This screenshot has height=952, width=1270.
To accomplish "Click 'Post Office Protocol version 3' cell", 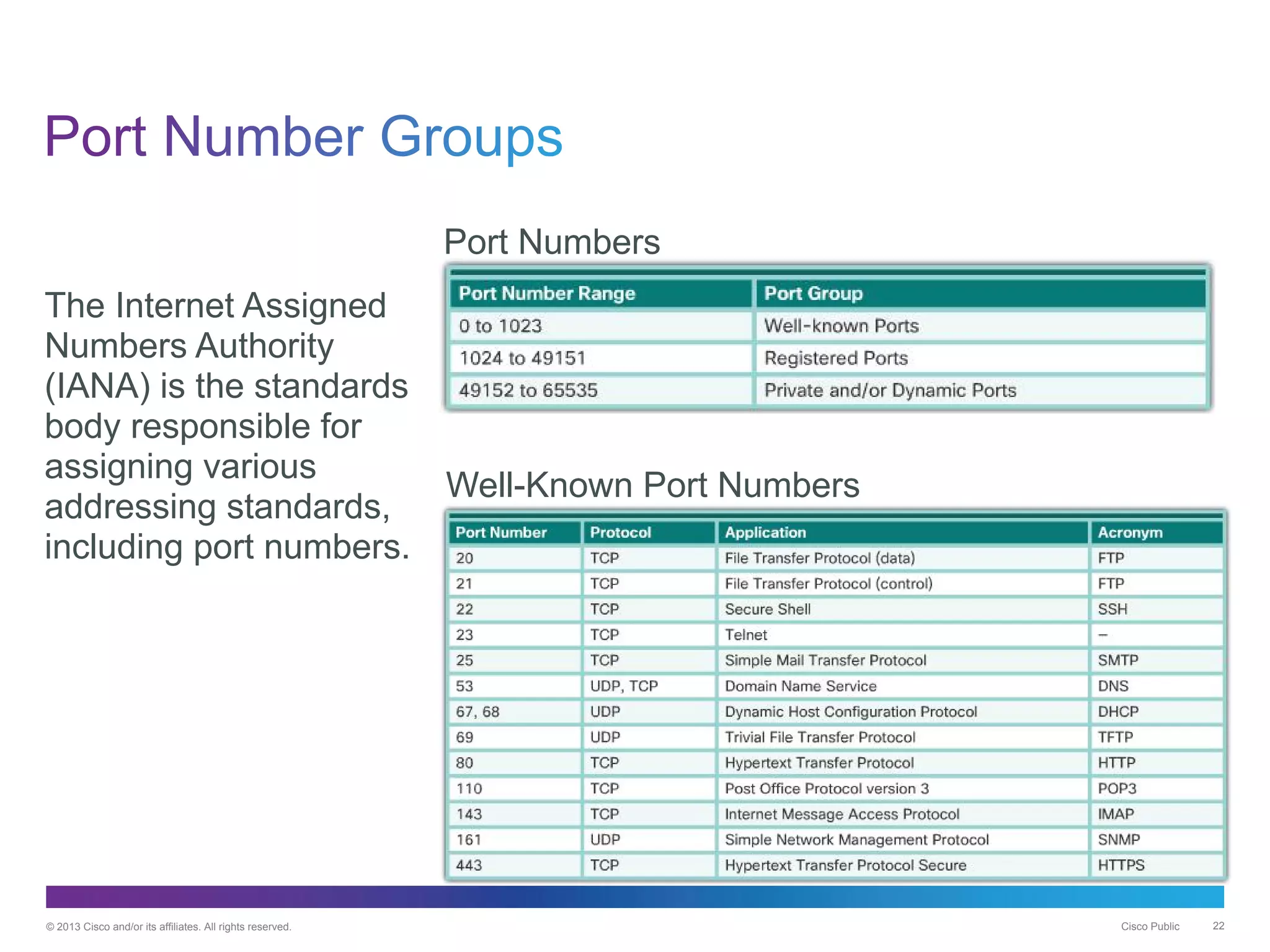I will pyautogui.click(x=903, y=789).
